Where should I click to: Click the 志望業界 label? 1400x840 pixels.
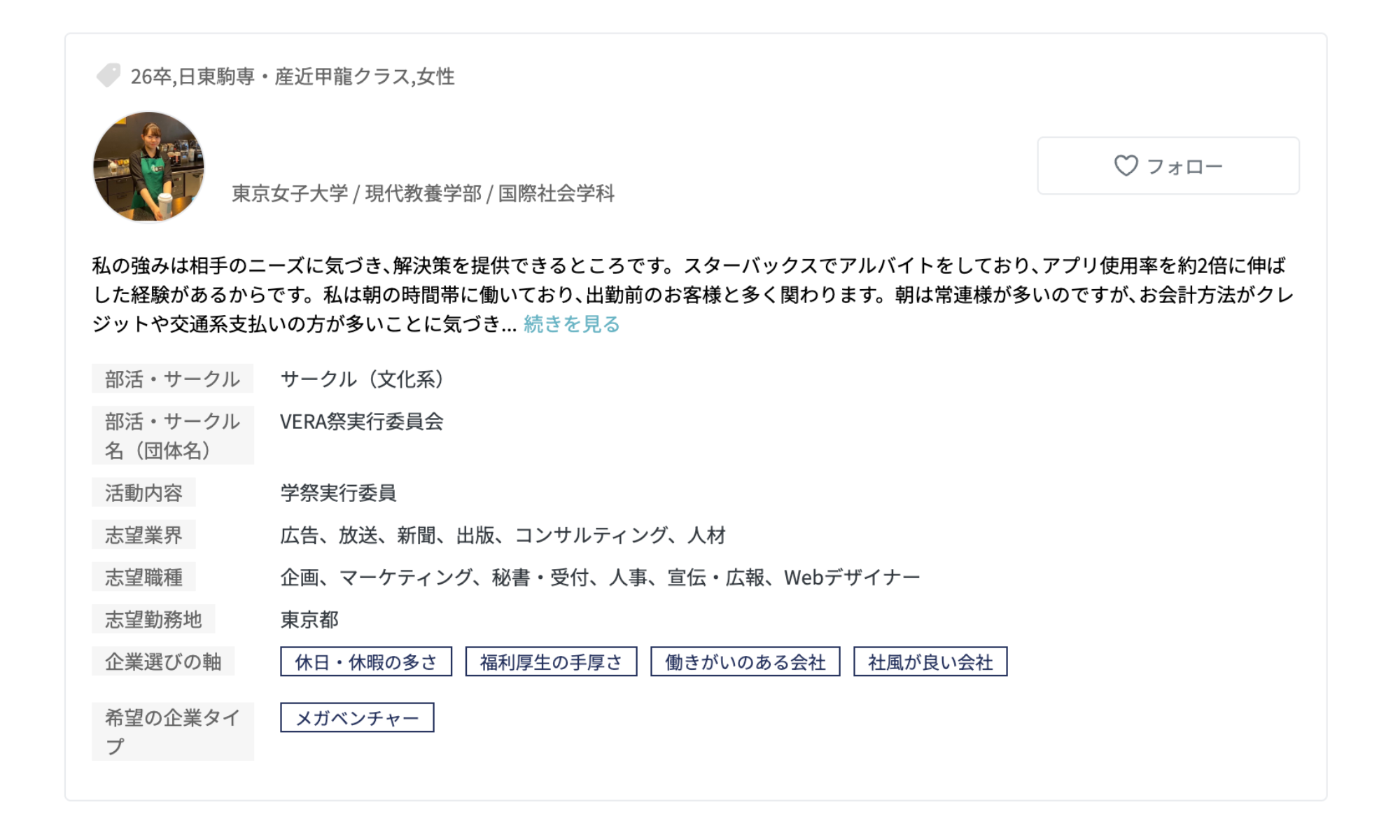click(x=143, y=535)
